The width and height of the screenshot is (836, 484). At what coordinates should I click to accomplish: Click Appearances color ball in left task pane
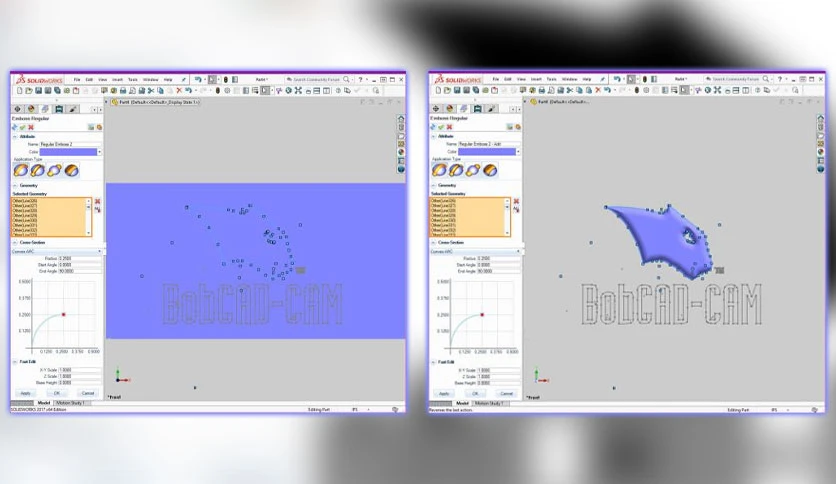[x=401, y=152]
